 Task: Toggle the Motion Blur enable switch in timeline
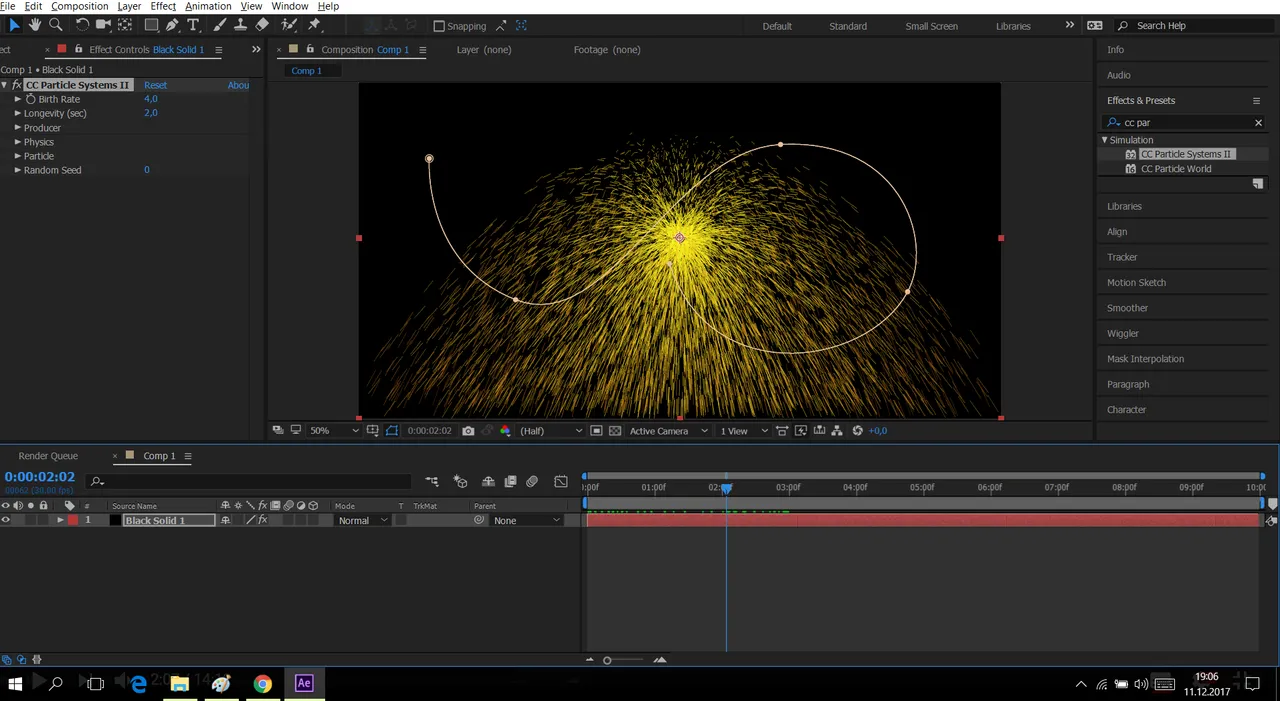[532, 482]
